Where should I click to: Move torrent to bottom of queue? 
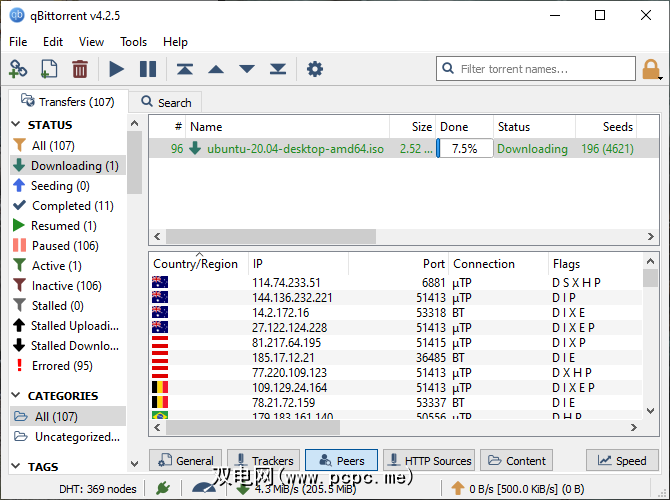coord(278,69)
